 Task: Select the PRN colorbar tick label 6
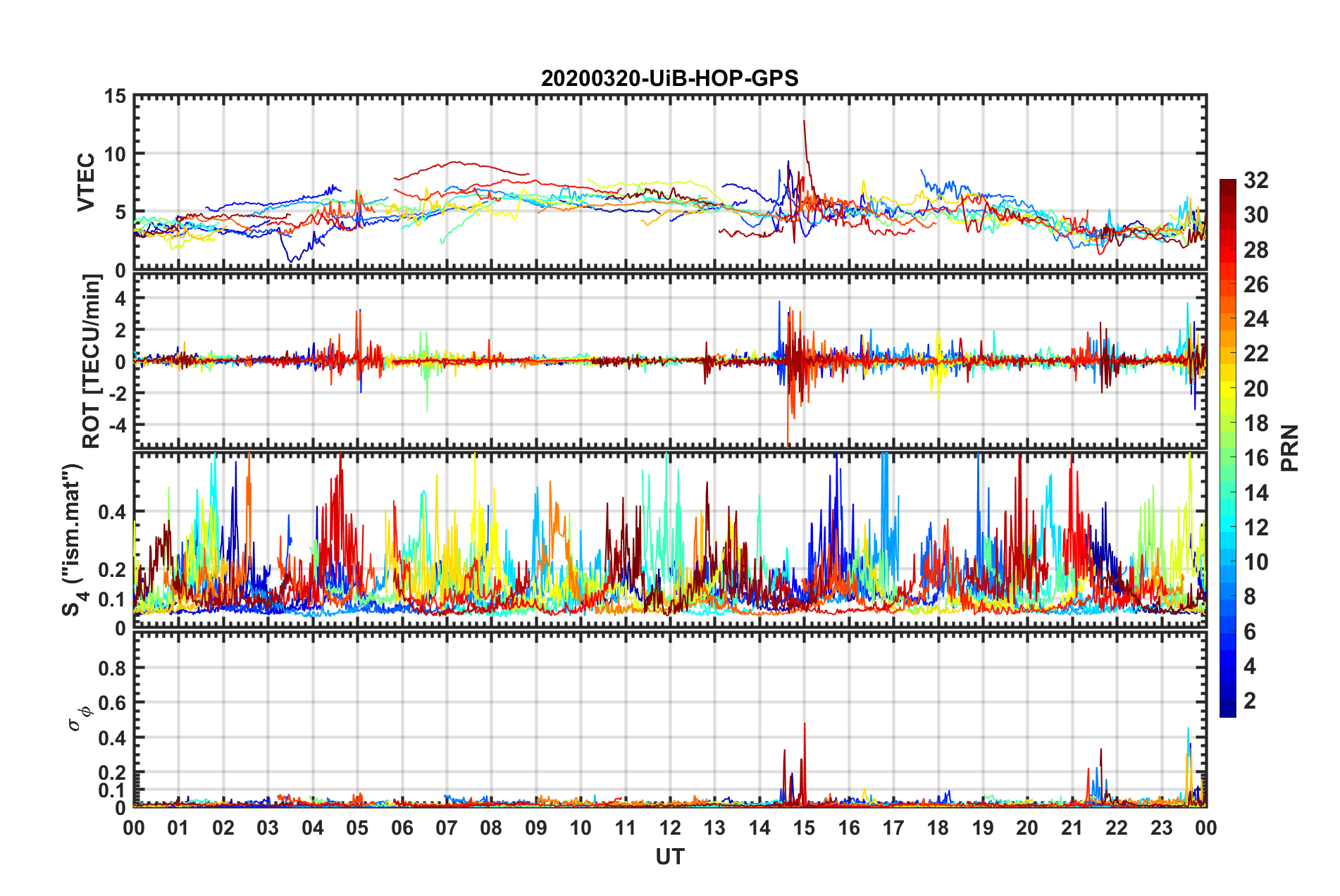coord(1250,632)
